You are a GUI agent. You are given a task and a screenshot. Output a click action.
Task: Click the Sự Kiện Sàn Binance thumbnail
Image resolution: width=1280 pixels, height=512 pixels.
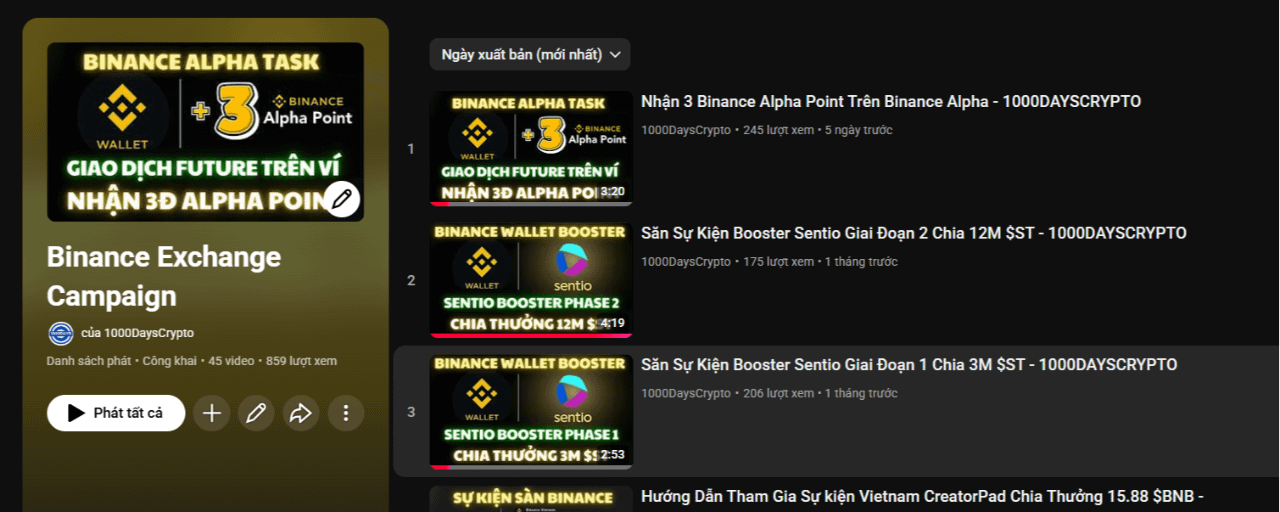pyautogui.click(x=531, y=499)
